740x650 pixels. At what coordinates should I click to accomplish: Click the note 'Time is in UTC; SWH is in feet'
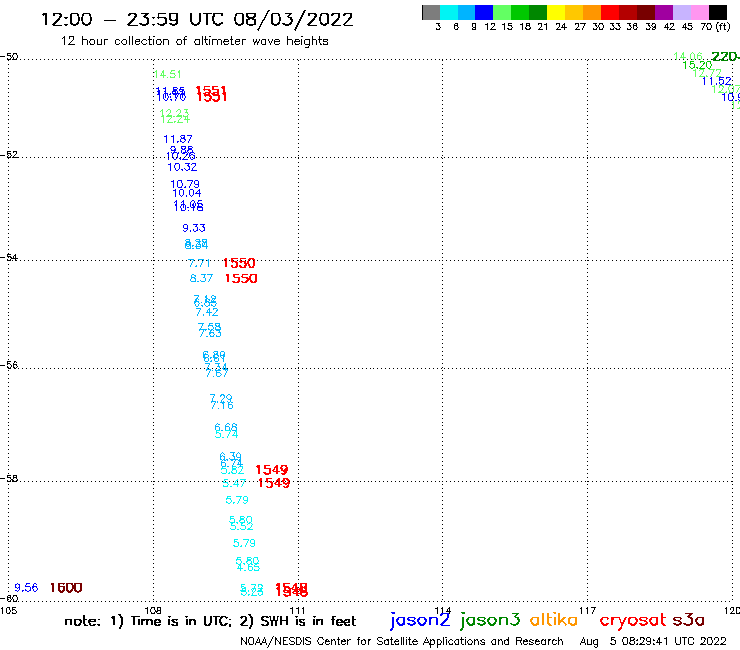click(210, 621)
